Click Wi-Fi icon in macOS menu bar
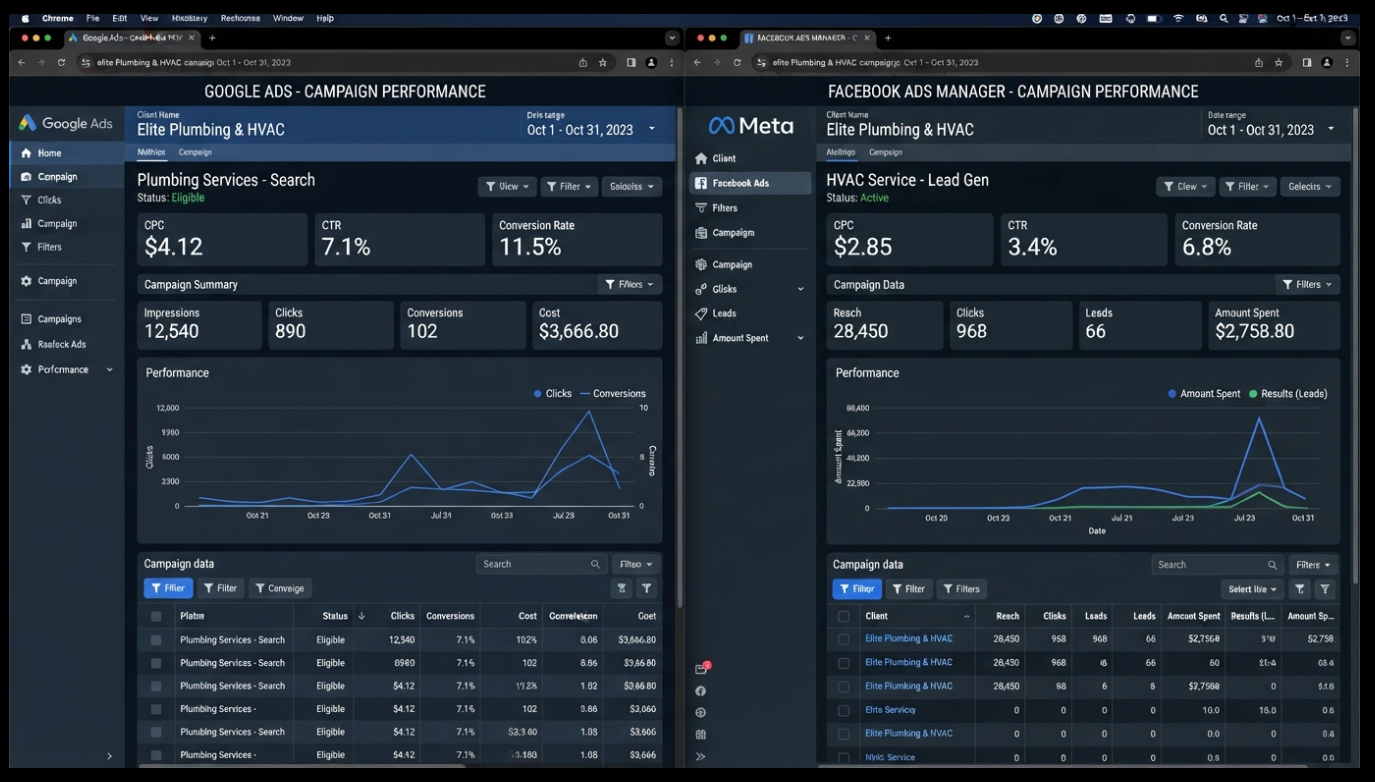The image size is (1375, 782). pos(1178,18)
